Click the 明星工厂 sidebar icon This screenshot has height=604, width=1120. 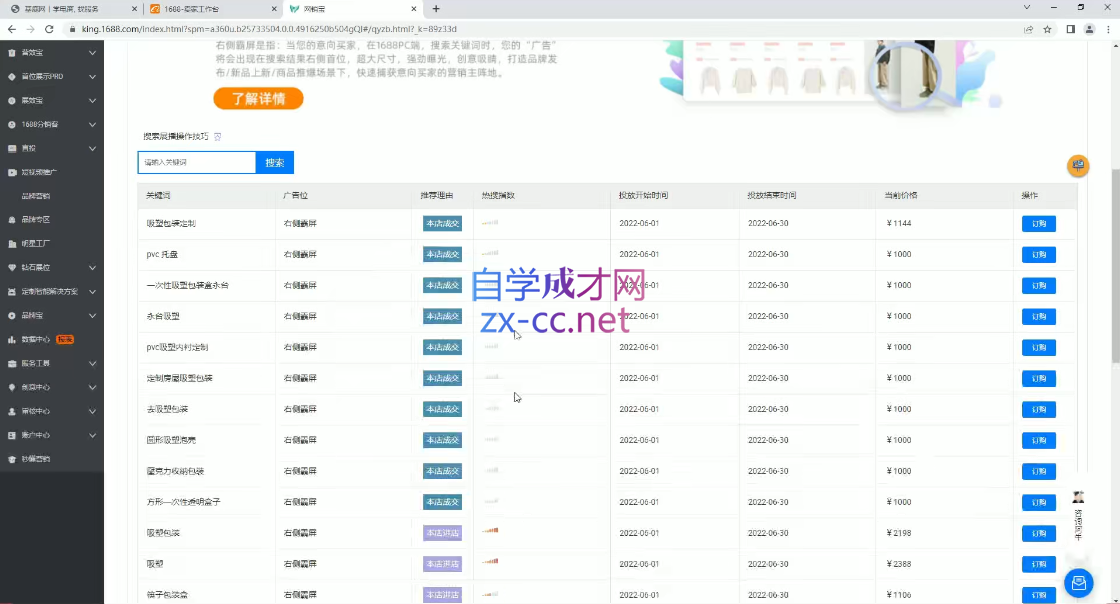[11, 244]
